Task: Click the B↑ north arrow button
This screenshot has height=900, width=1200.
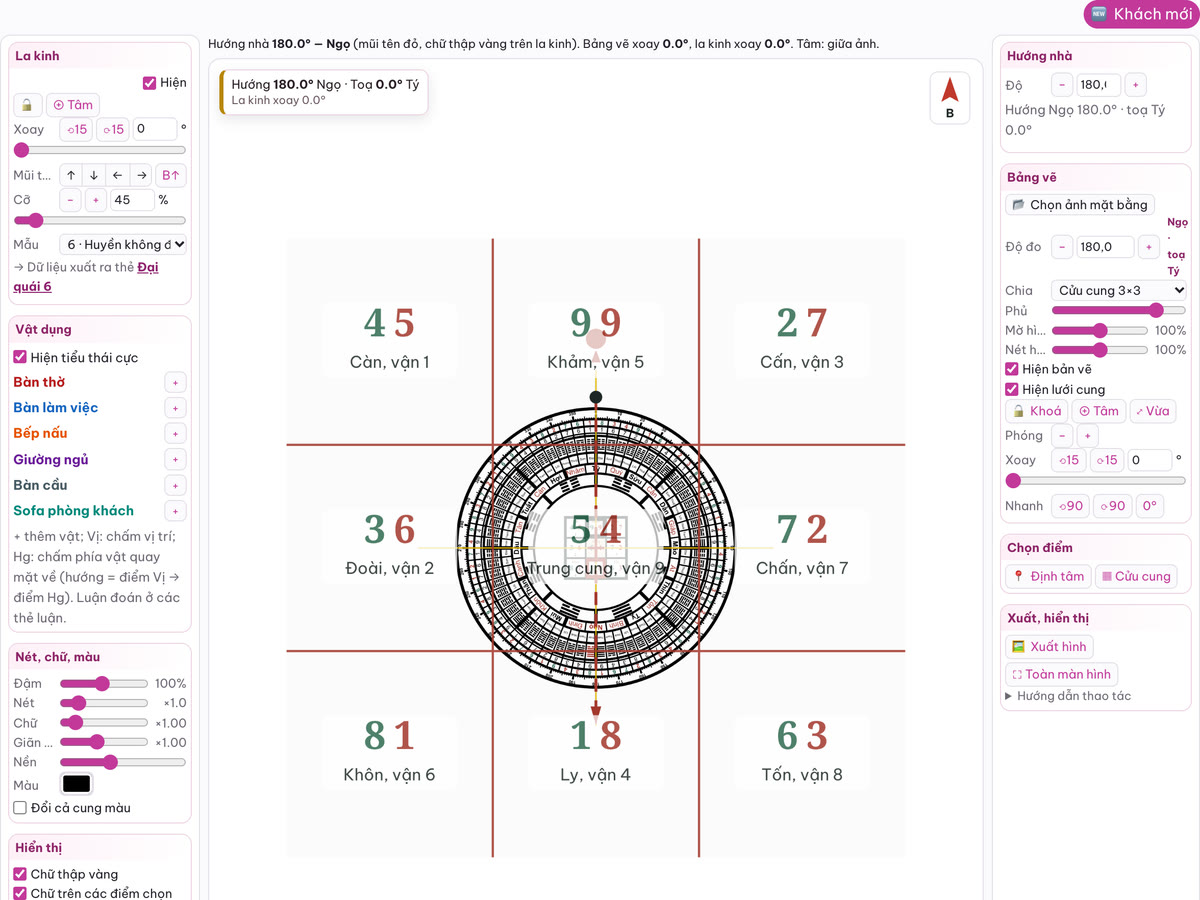Action: tap(171, 176)
